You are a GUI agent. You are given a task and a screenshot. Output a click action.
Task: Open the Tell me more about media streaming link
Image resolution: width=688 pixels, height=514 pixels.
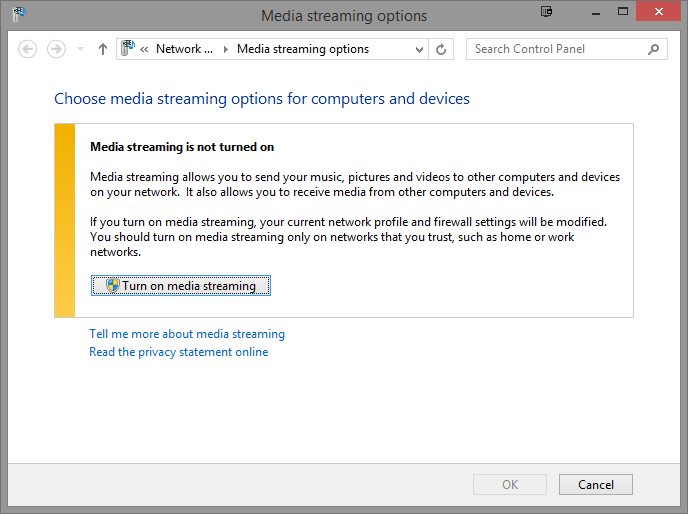187,334
